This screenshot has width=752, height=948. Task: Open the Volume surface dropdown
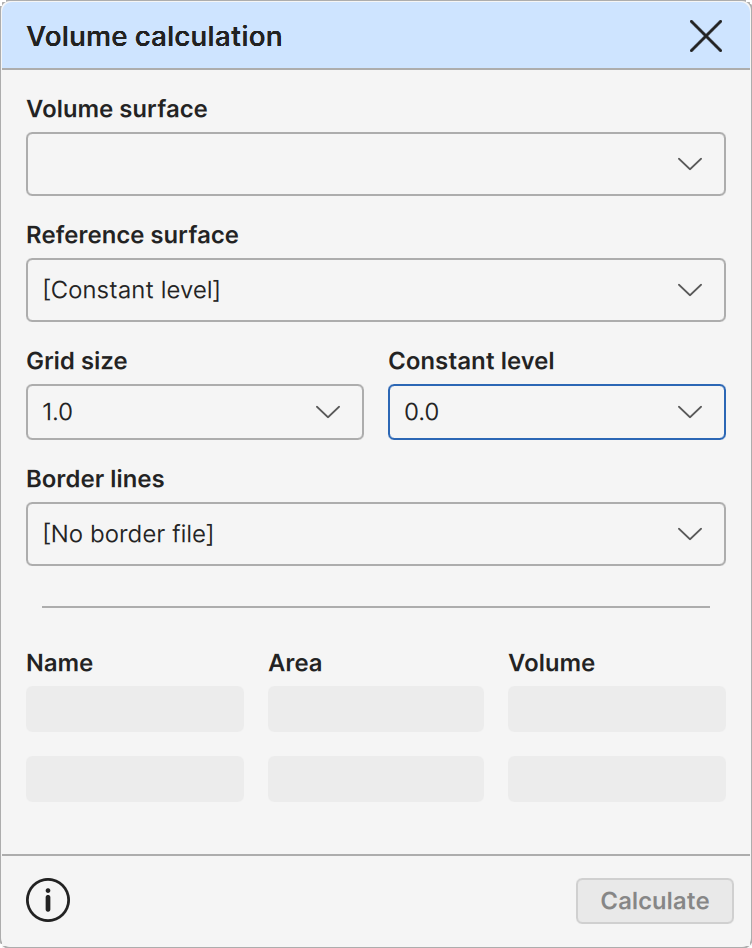(x=375, y=164)
